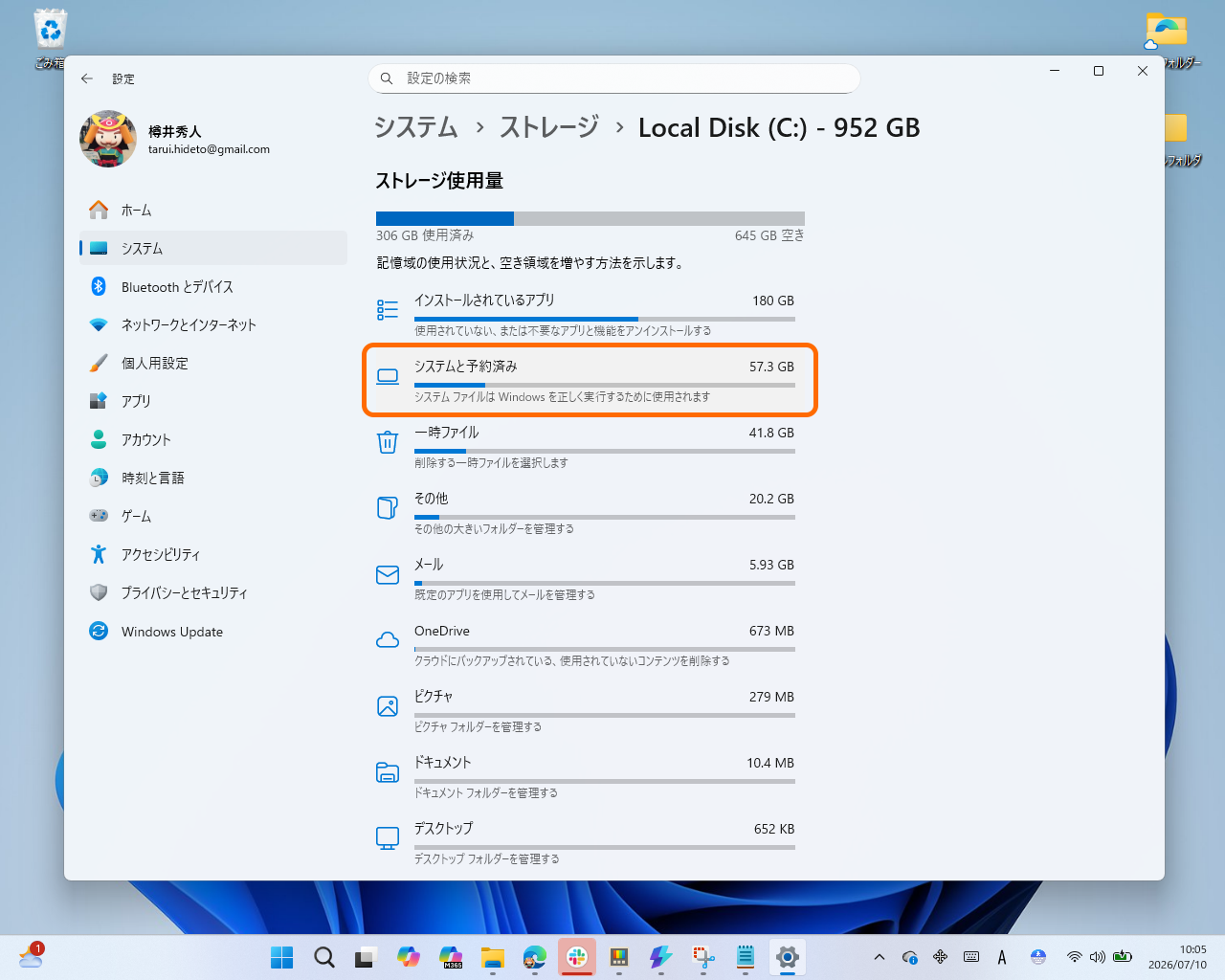Switch to Slack on the taskbar
The image size is (1225, 980).
pos(577,957)
